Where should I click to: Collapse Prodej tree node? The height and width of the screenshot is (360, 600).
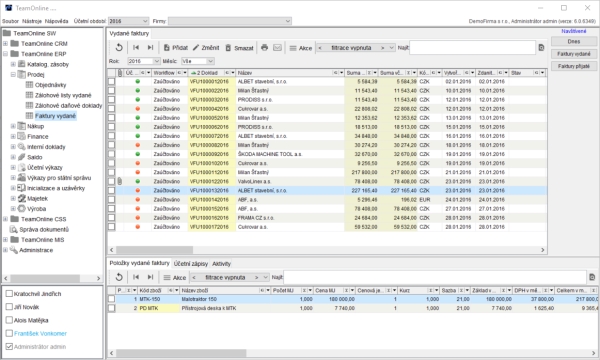point(13,75)
